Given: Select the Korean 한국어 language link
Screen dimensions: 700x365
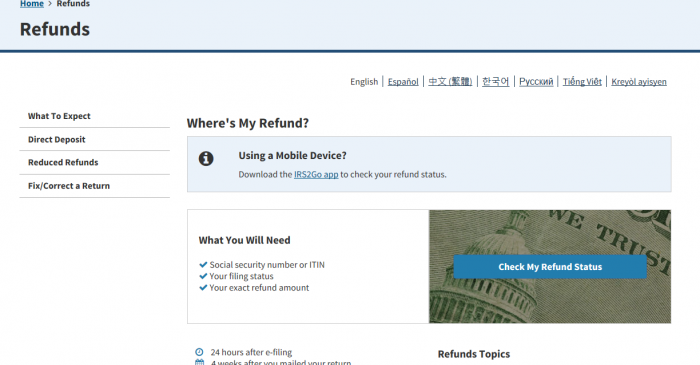Looking at the screenshot, I should pos(496,82).
